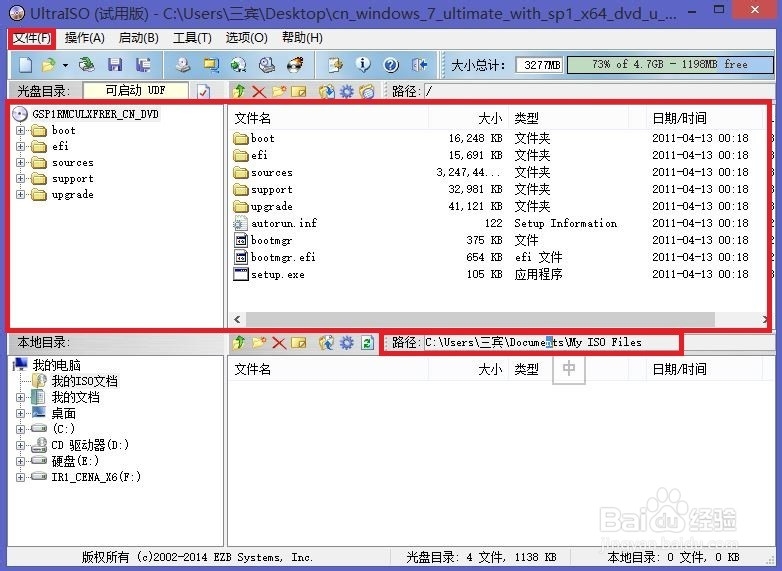Open the 启动(B) menu

pyautogui.click(x=139, y=38)
